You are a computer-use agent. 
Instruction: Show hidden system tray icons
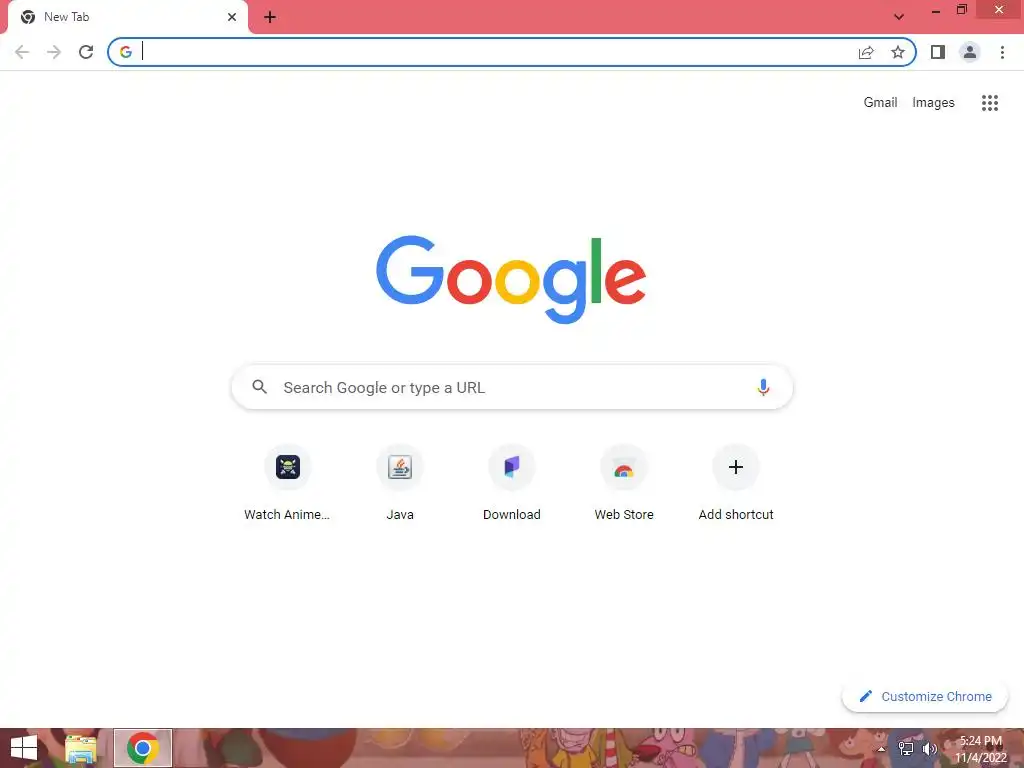881,749
